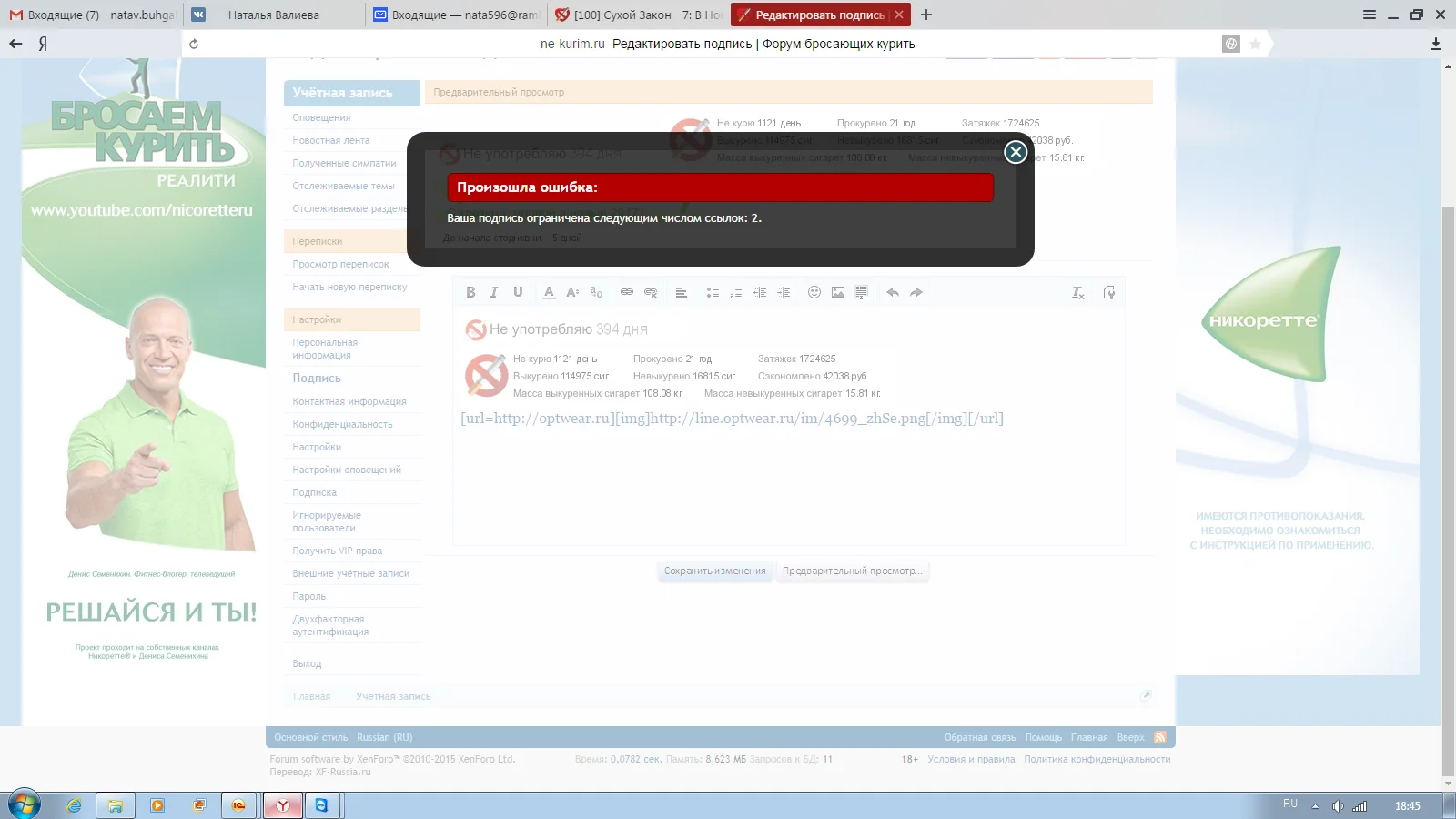
Task: Open the font family dropdown in the editor
Action: [x=596, y=292]
